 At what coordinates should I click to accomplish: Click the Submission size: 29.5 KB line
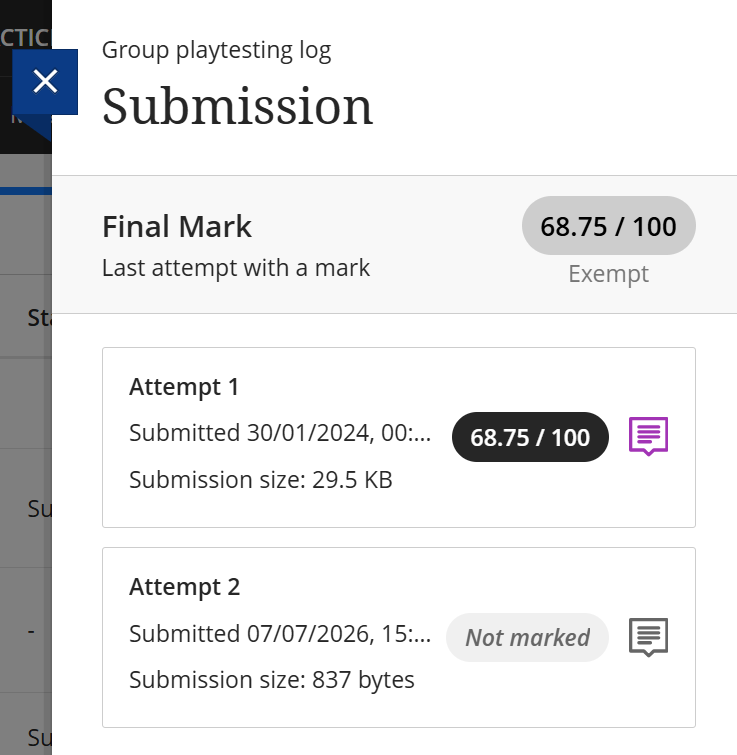260,480
